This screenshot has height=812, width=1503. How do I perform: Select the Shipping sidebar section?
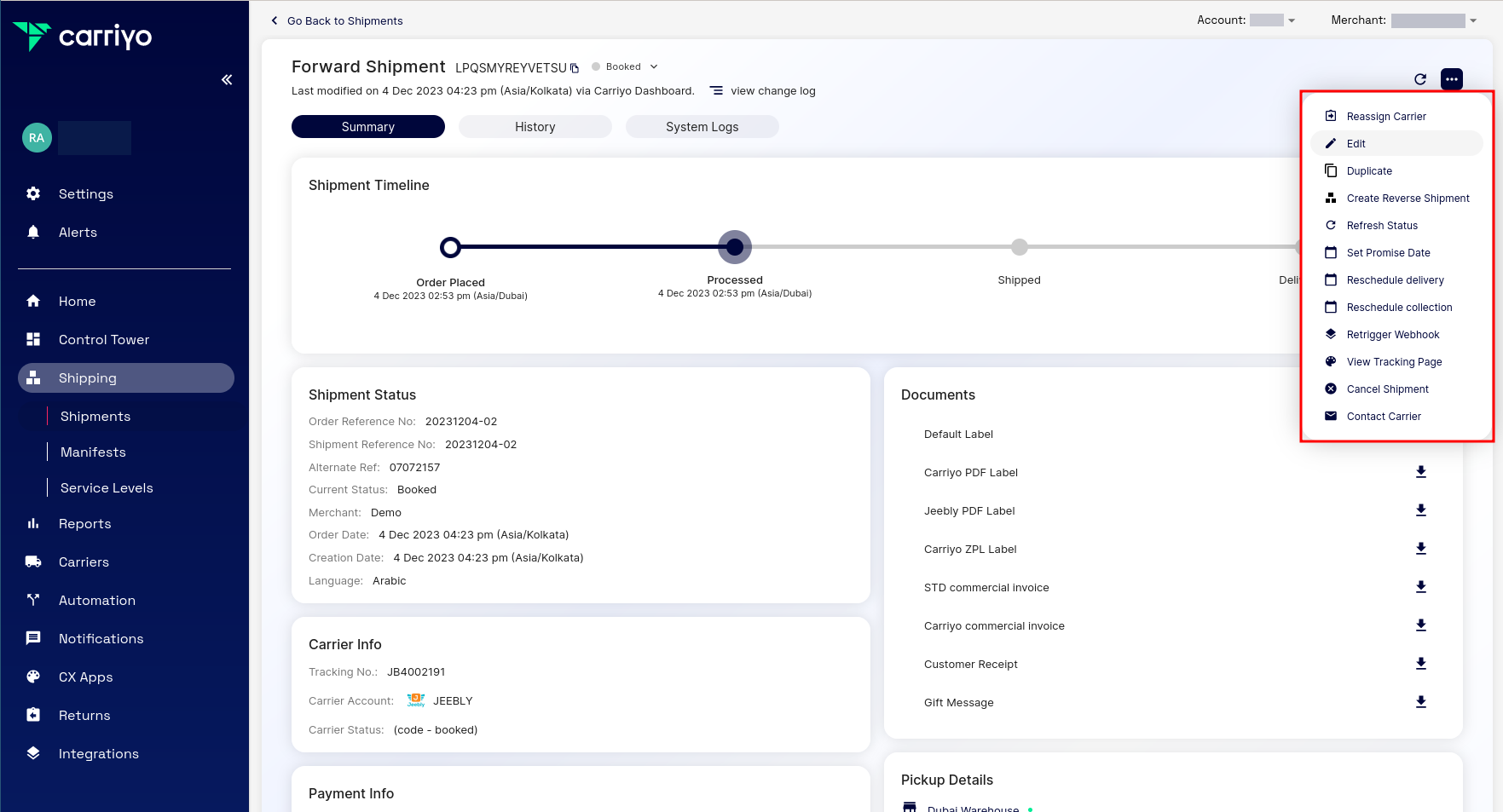point(126,377)
